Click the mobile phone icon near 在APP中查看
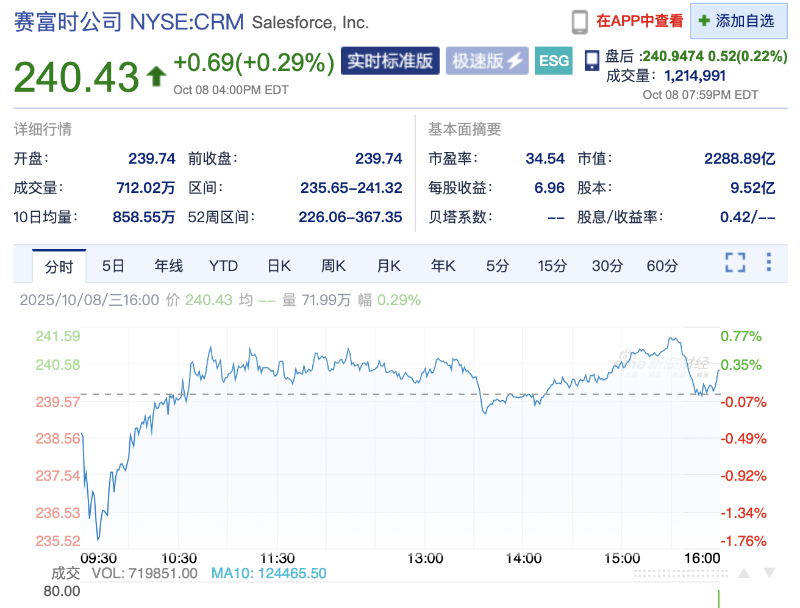800x608 pixels. coord(580,21)
